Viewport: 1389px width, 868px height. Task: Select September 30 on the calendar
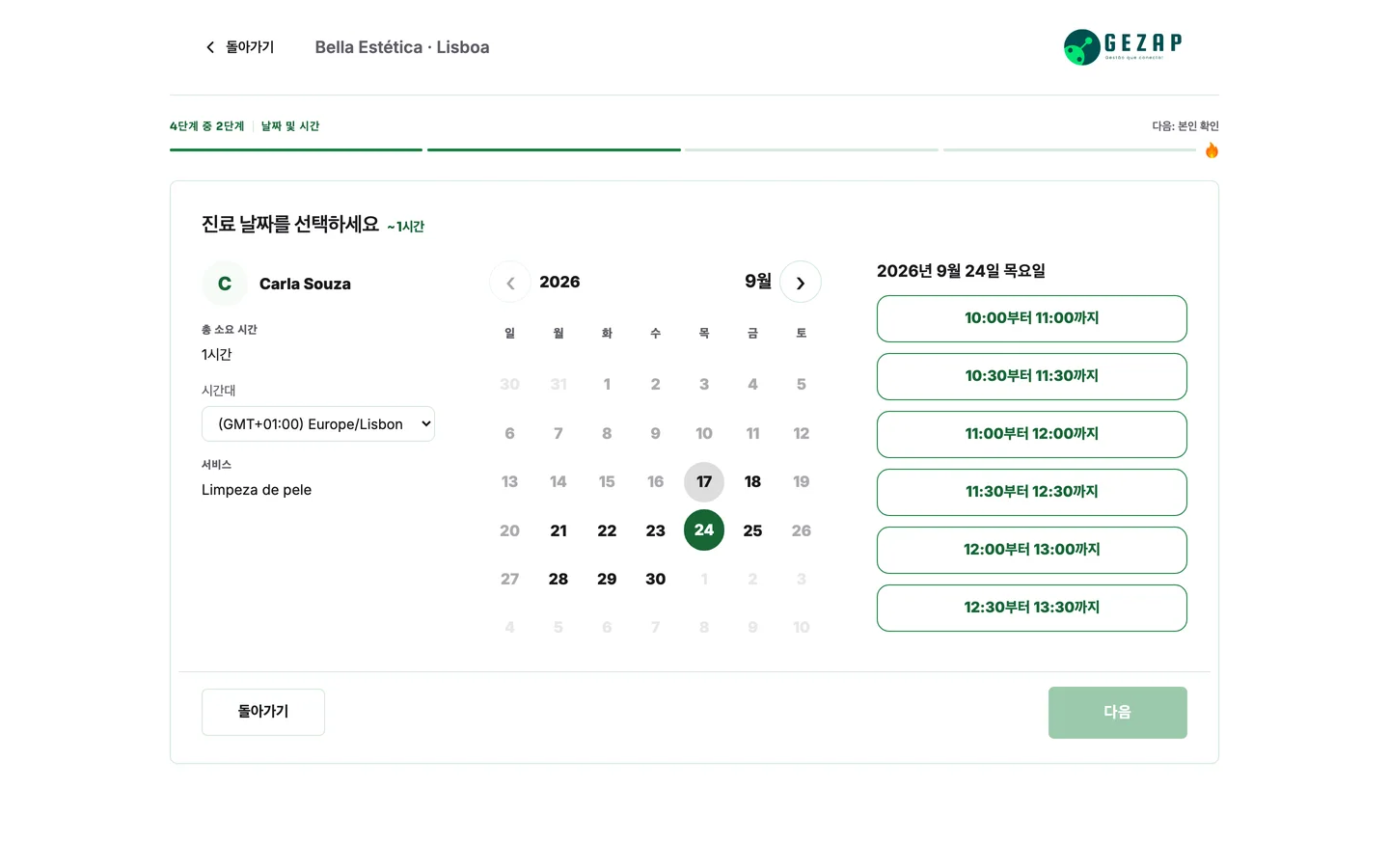point(656,579)
